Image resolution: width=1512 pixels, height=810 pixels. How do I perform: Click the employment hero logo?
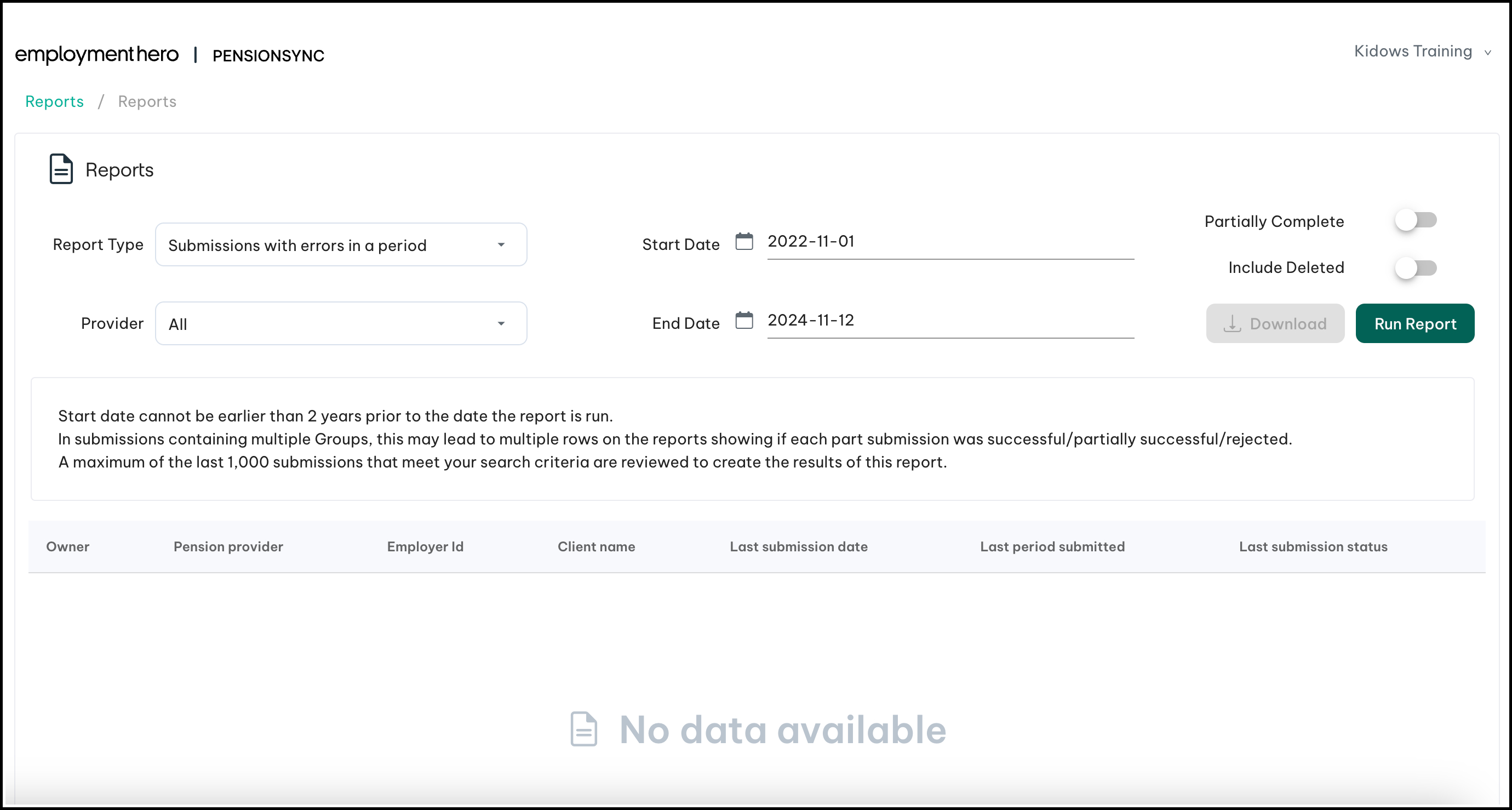pos(97,55)
